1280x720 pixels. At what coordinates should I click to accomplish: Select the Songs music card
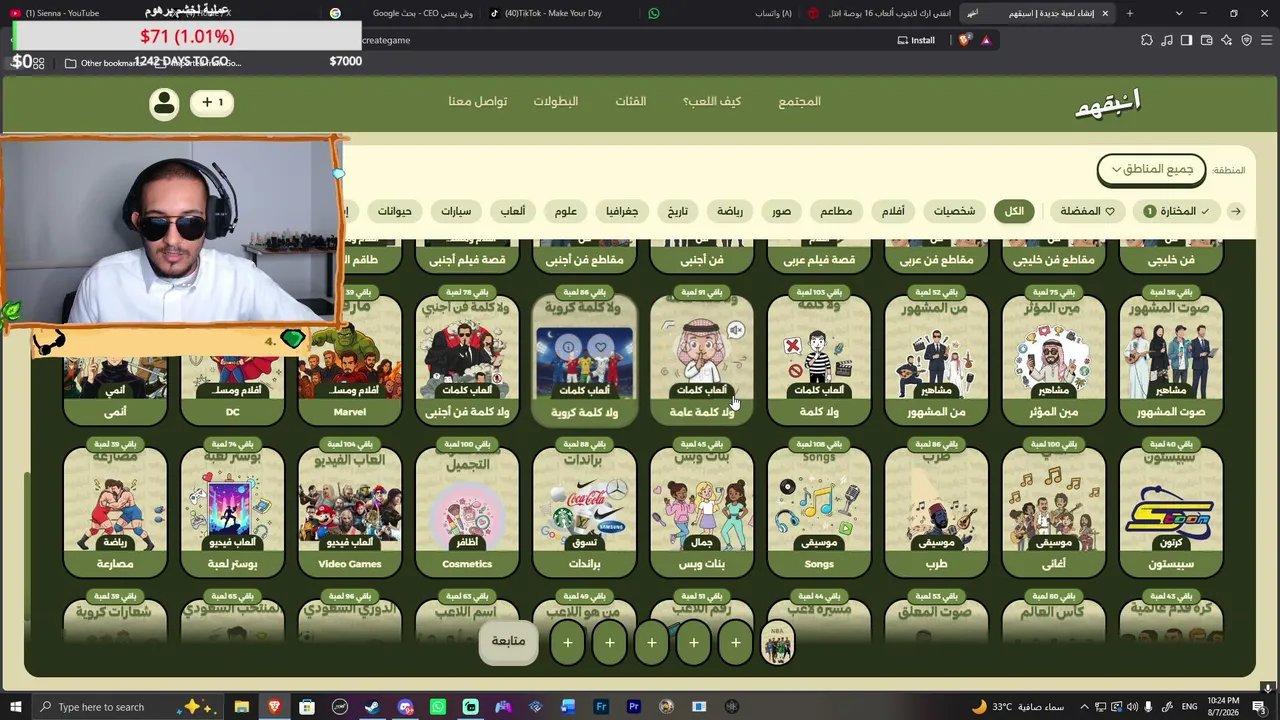pos(819,512)
